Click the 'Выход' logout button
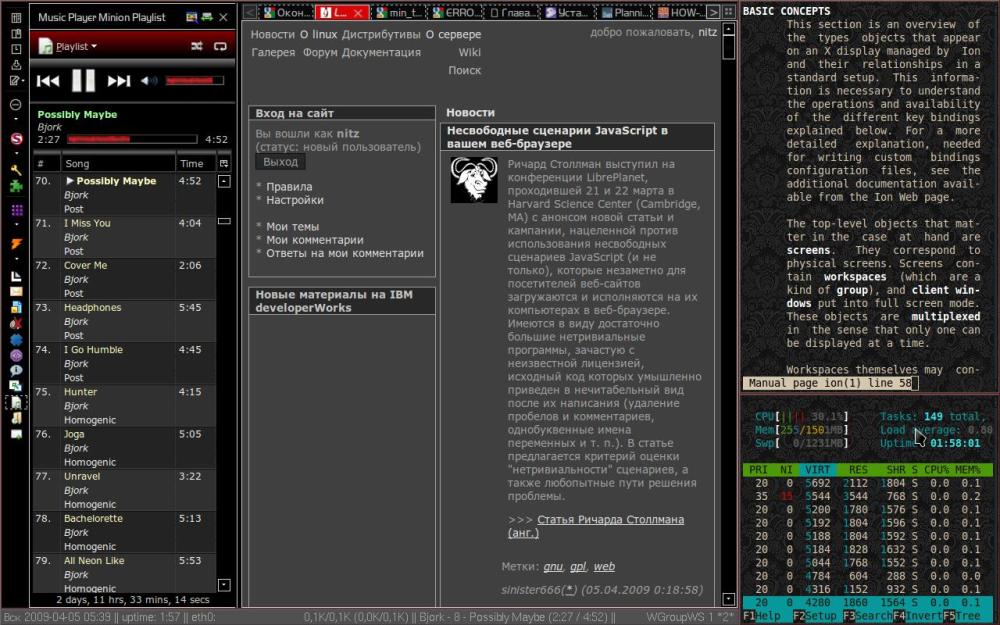Screen dimensions: 1000x625 point(281,162)
